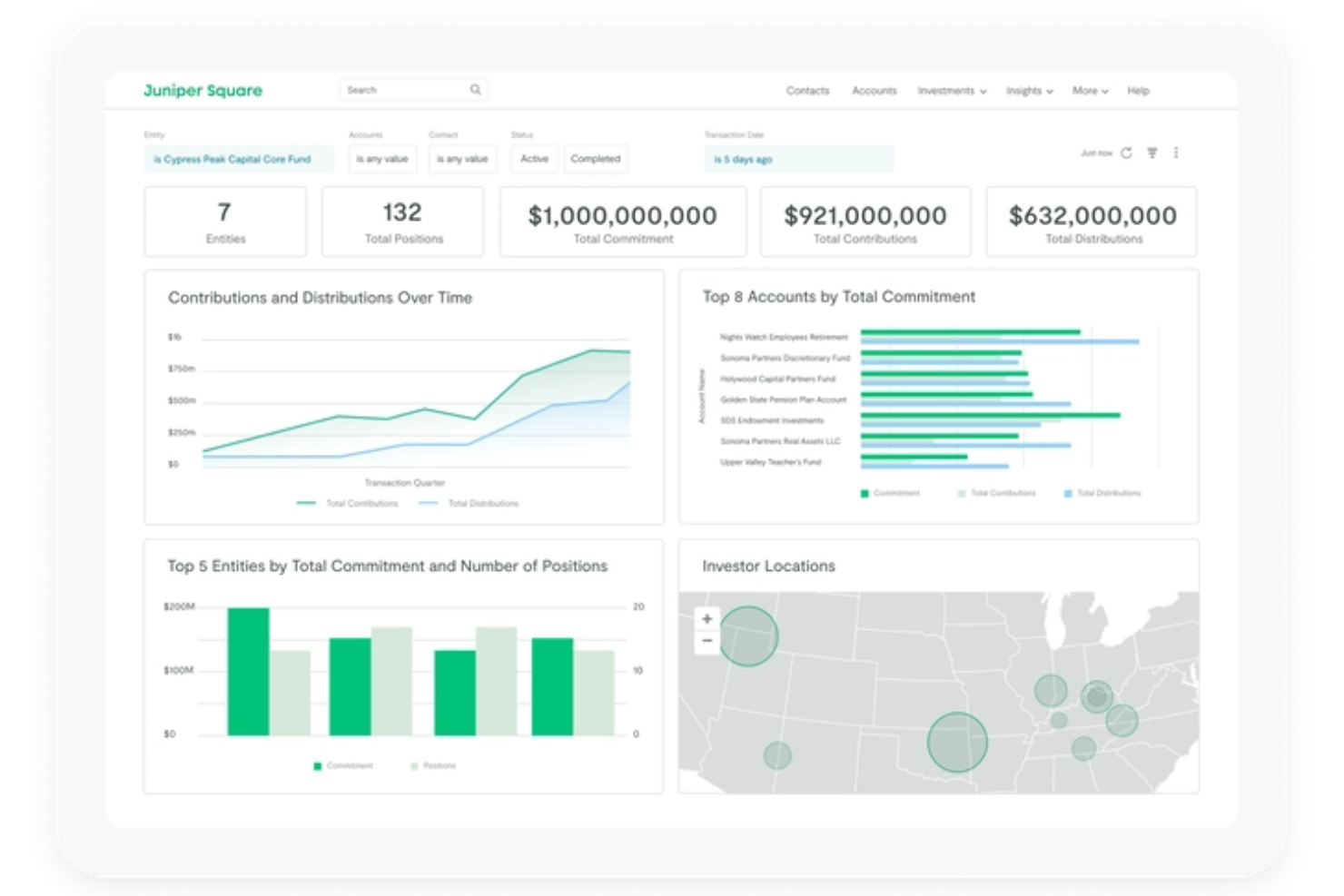Open the Transaction Date filter
The width and height of the screenshot is (1344, 896).
799,159
